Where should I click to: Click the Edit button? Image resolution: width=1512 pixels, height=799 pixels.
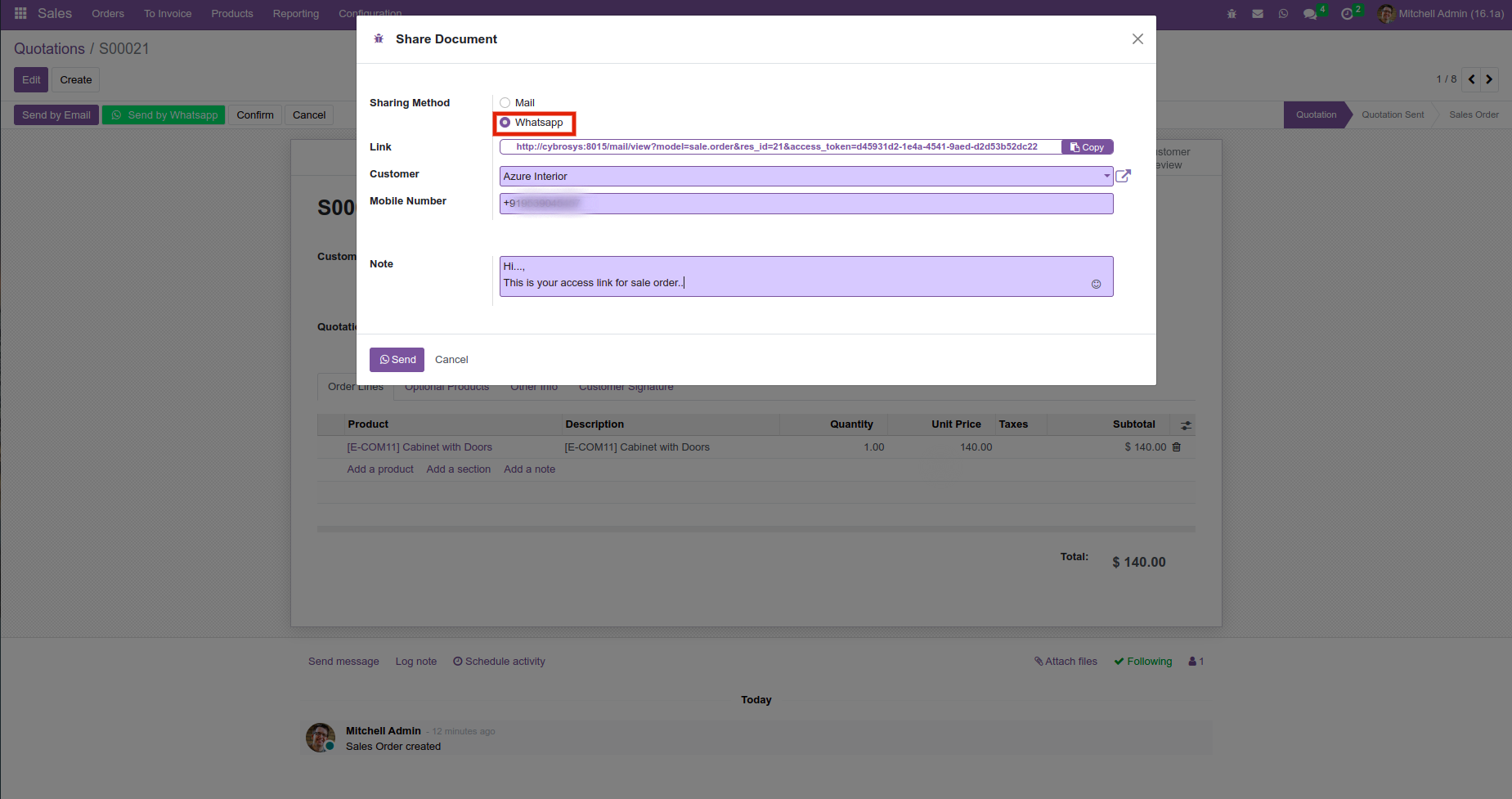coord(31,80)
